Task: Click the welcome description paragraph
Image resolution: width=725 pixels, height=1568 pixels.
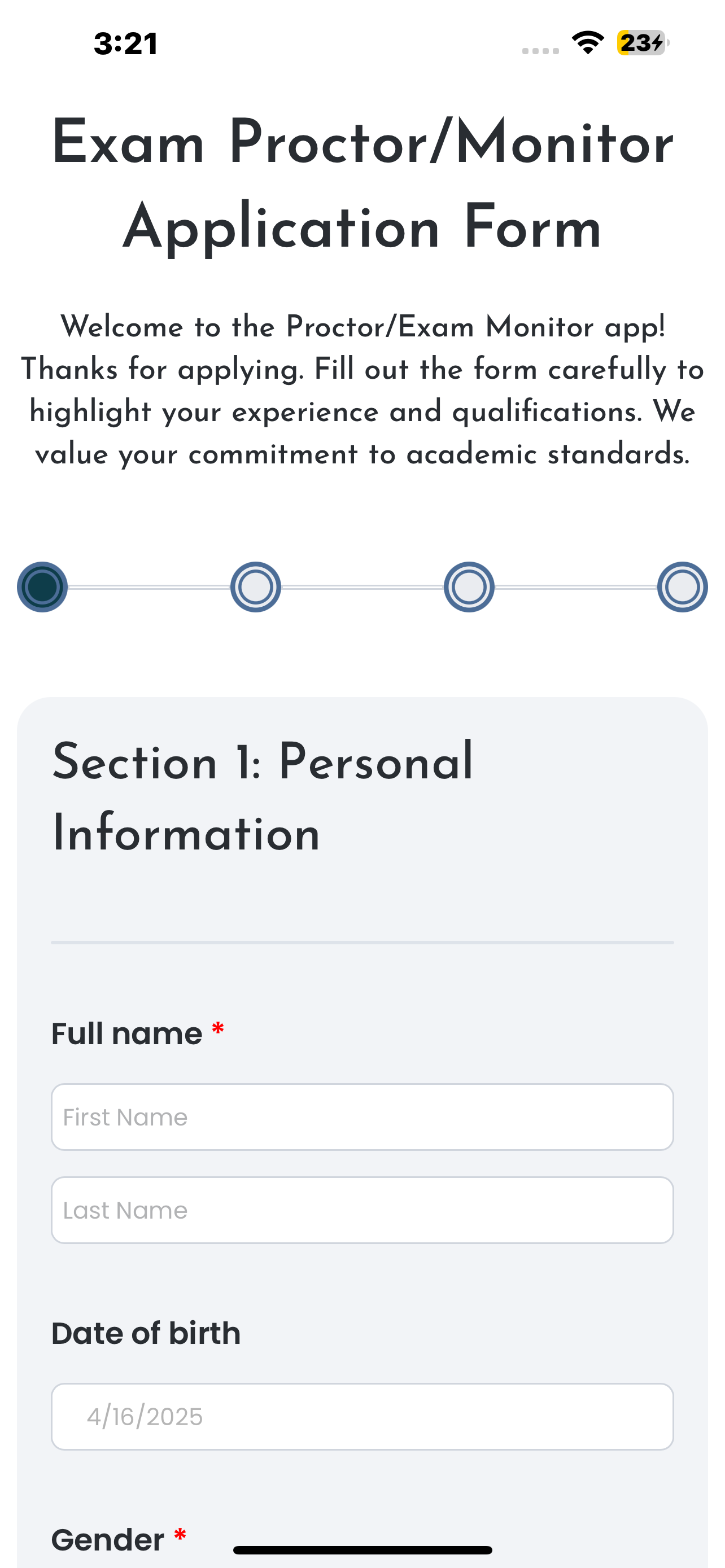Action: (362, 390)
